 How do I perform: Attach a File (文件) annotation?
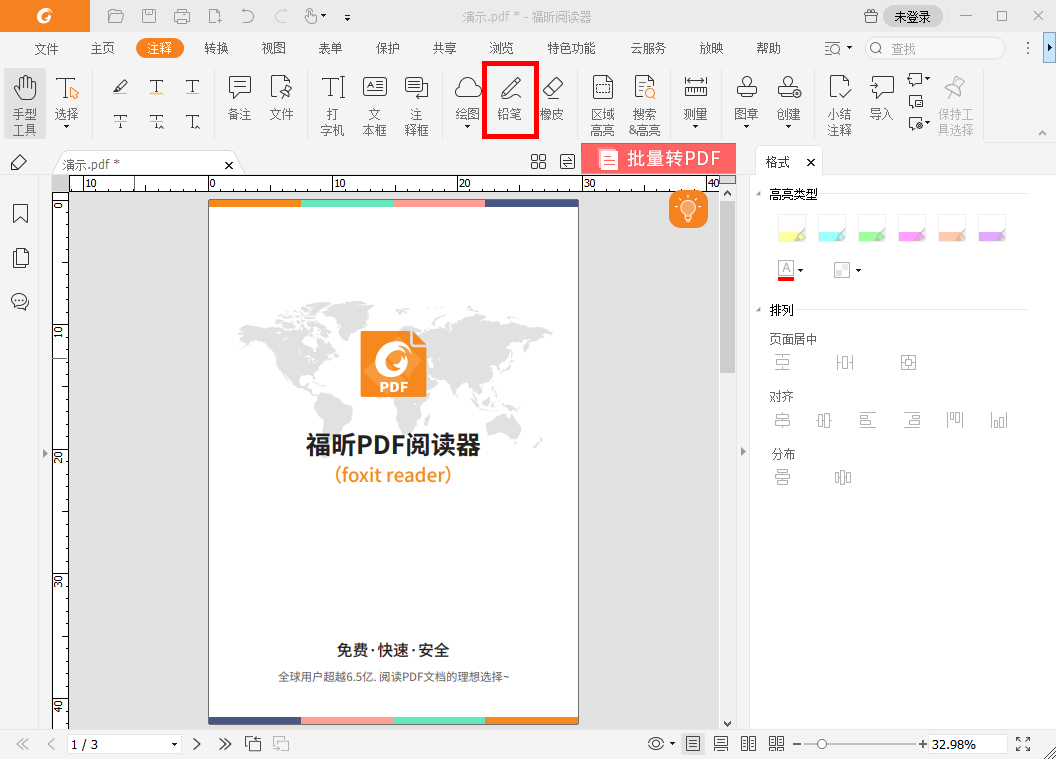click(282, 98)
